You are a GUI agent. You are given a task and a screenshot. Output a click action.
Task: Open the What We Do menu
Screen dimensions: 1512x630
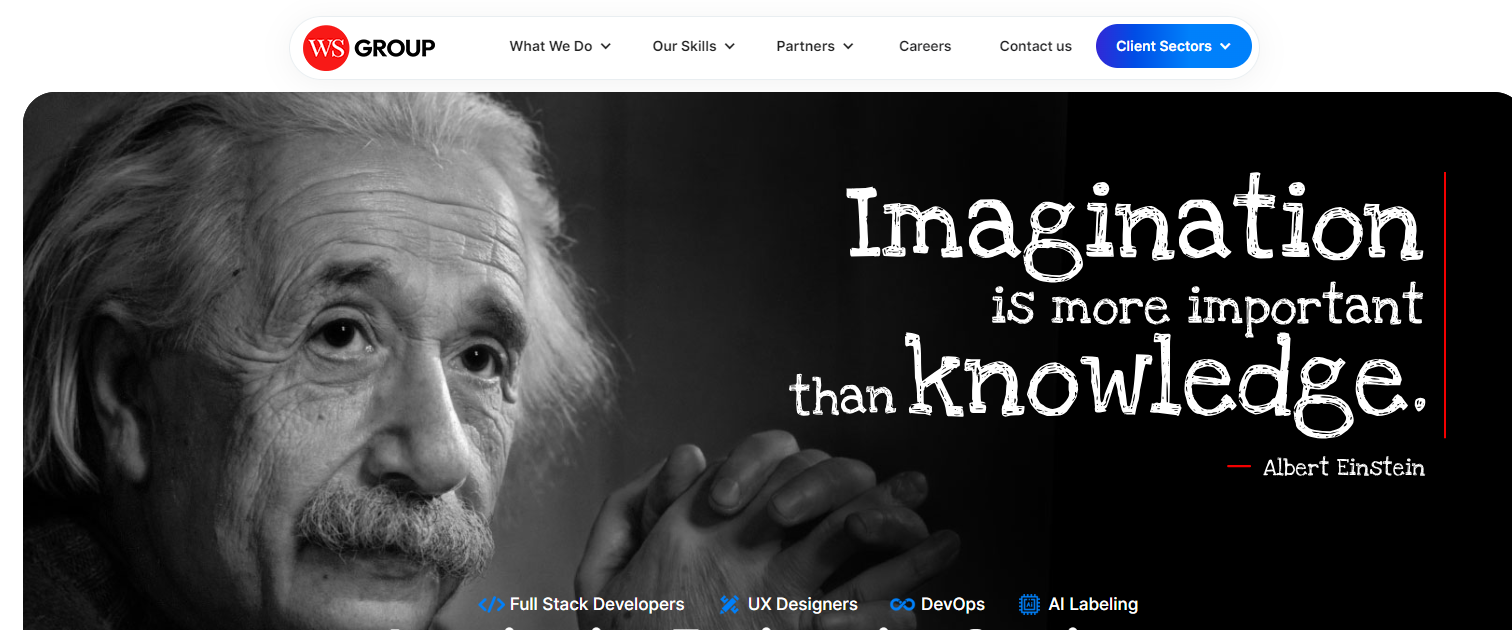[560, 46]
